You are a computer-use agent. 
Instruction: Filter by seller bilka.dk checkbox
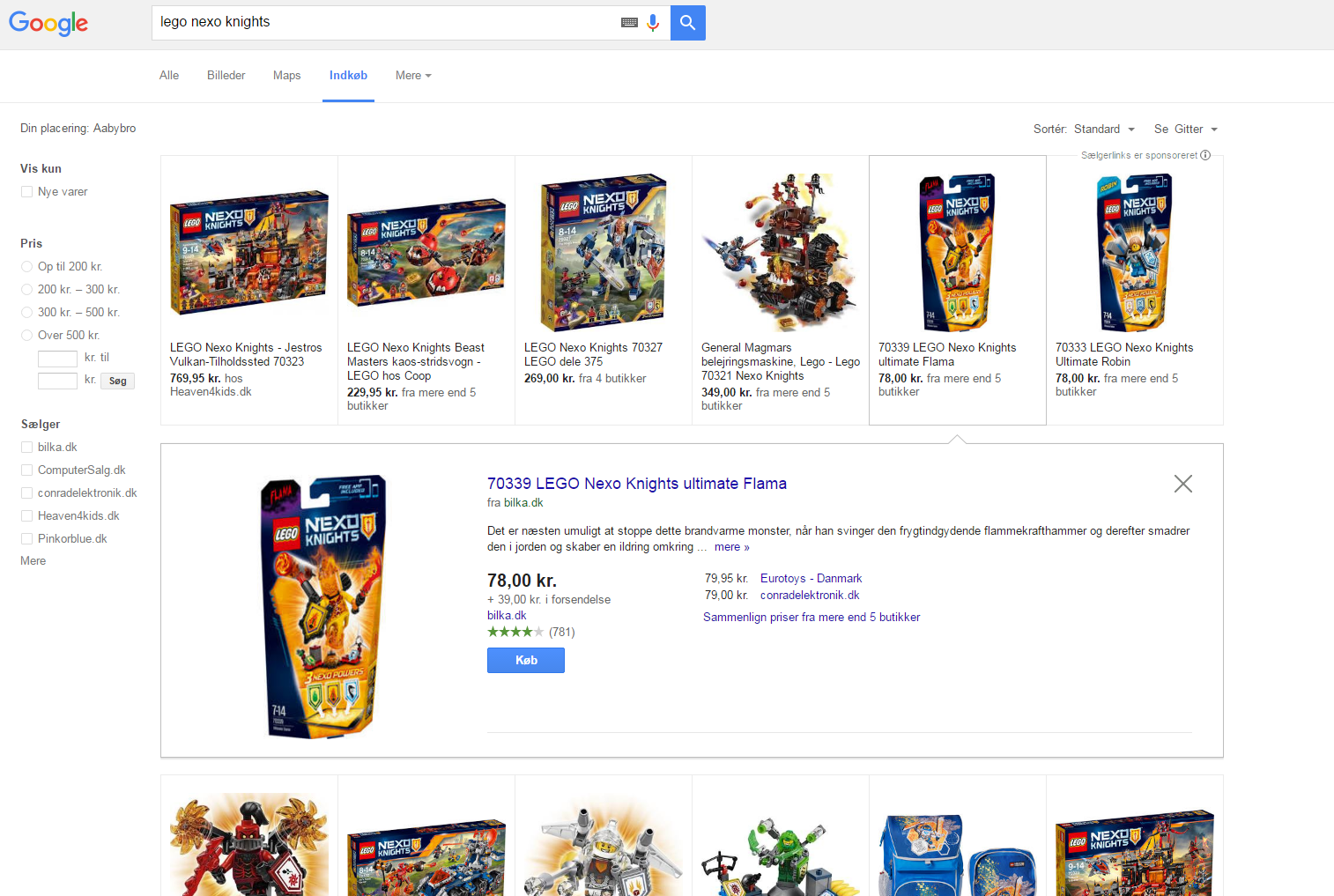(x=27, y=448)
